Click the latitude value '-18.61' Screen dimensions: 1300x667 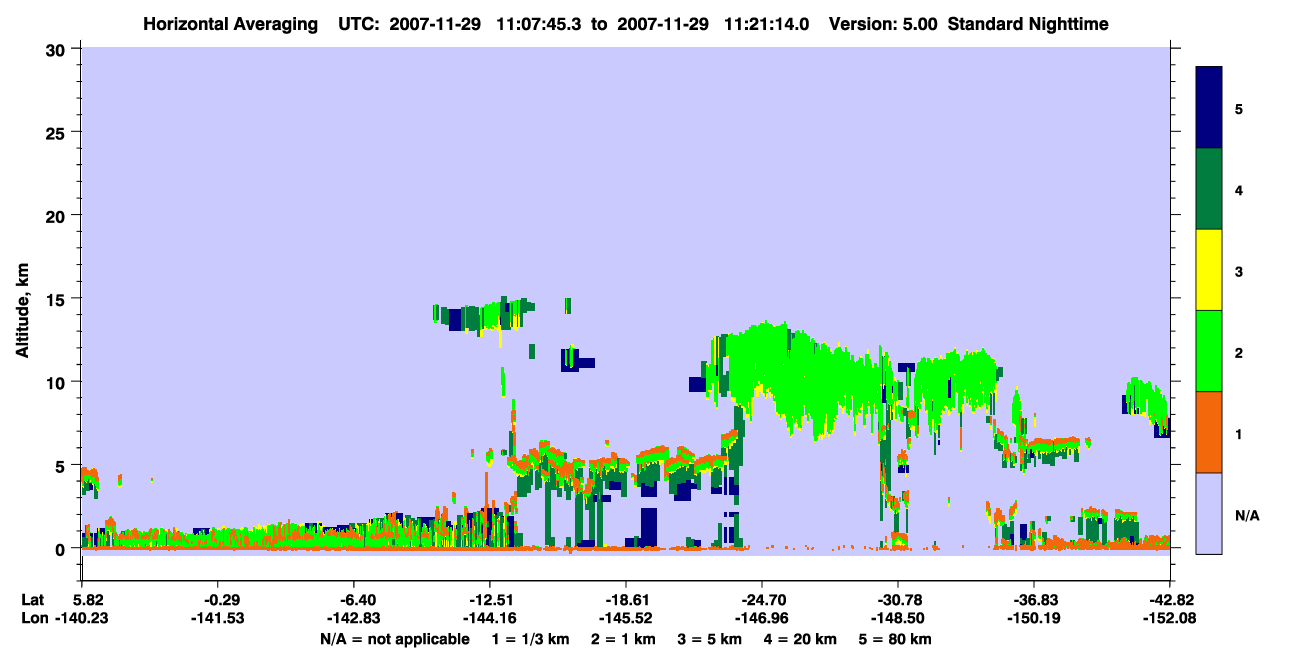pos(626,599)
